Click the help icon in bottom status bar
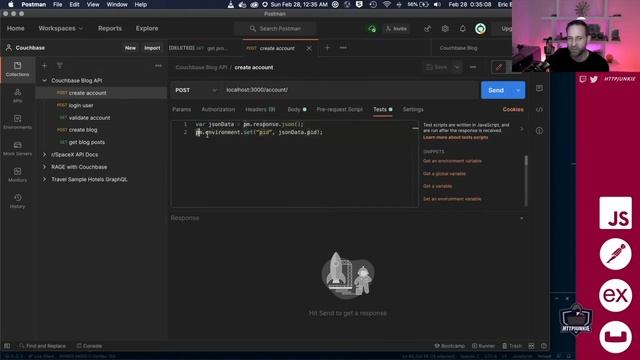The height and width of the screenshot is (360, 640). [x=544, y=346]
